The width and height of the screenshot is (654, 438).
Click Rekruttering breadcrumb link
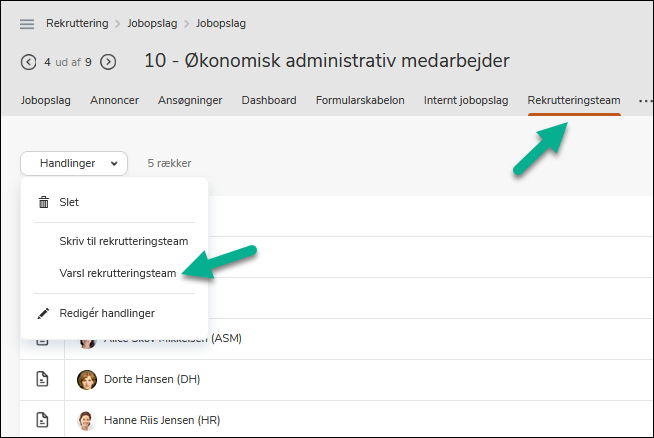click(78, 23)
